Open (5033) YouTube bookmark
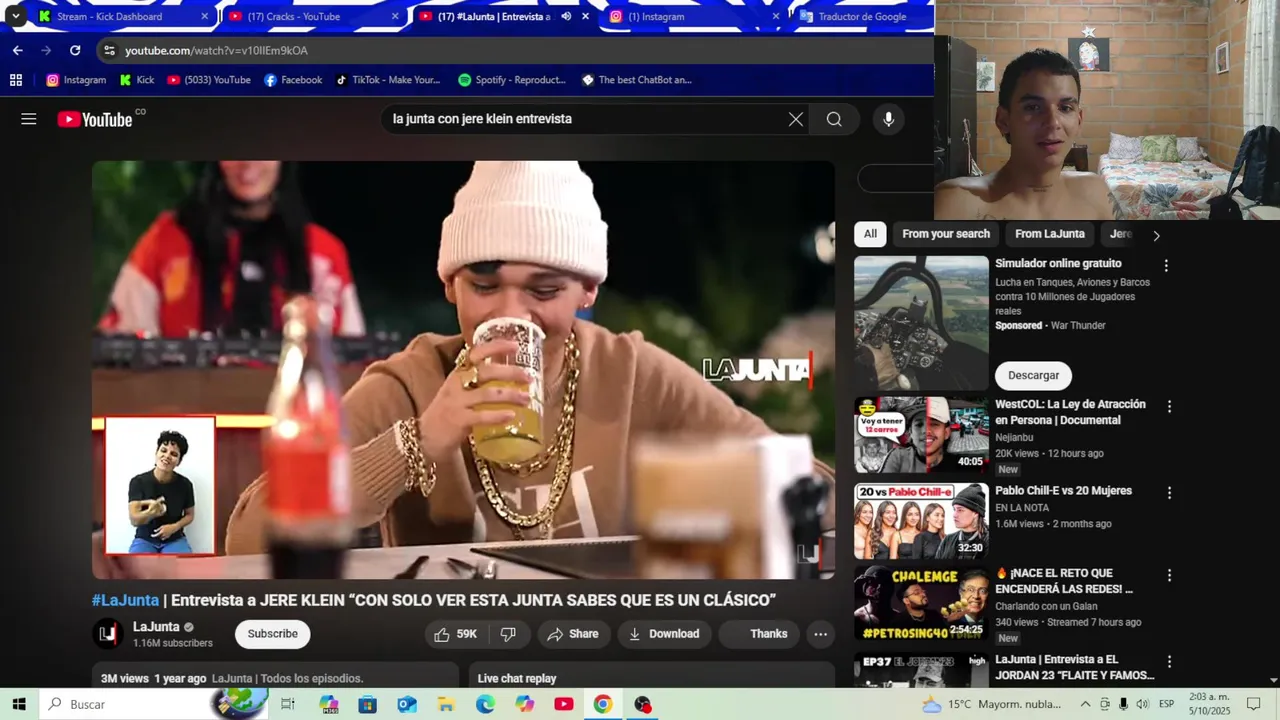 pyautogui.click(x=209, y=80)
